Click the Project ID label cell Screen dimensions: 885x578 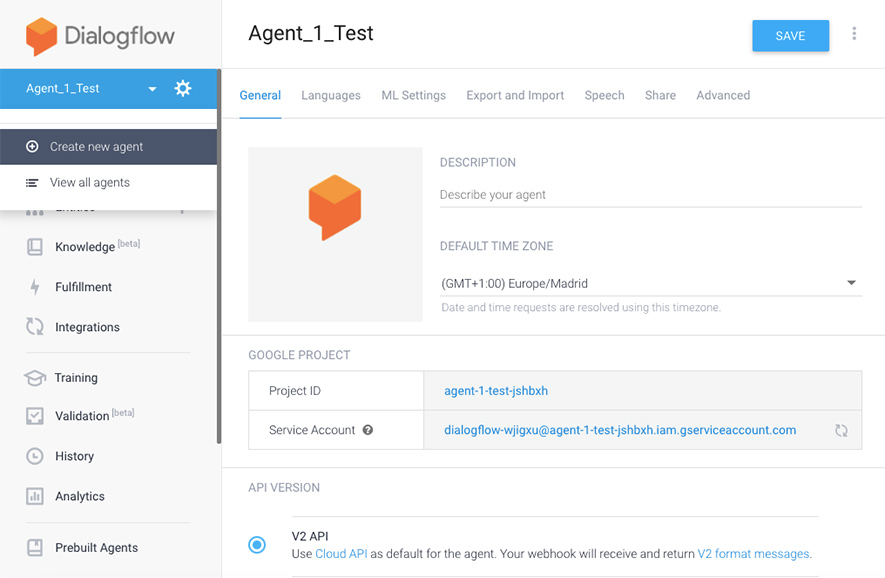[336, 391]
